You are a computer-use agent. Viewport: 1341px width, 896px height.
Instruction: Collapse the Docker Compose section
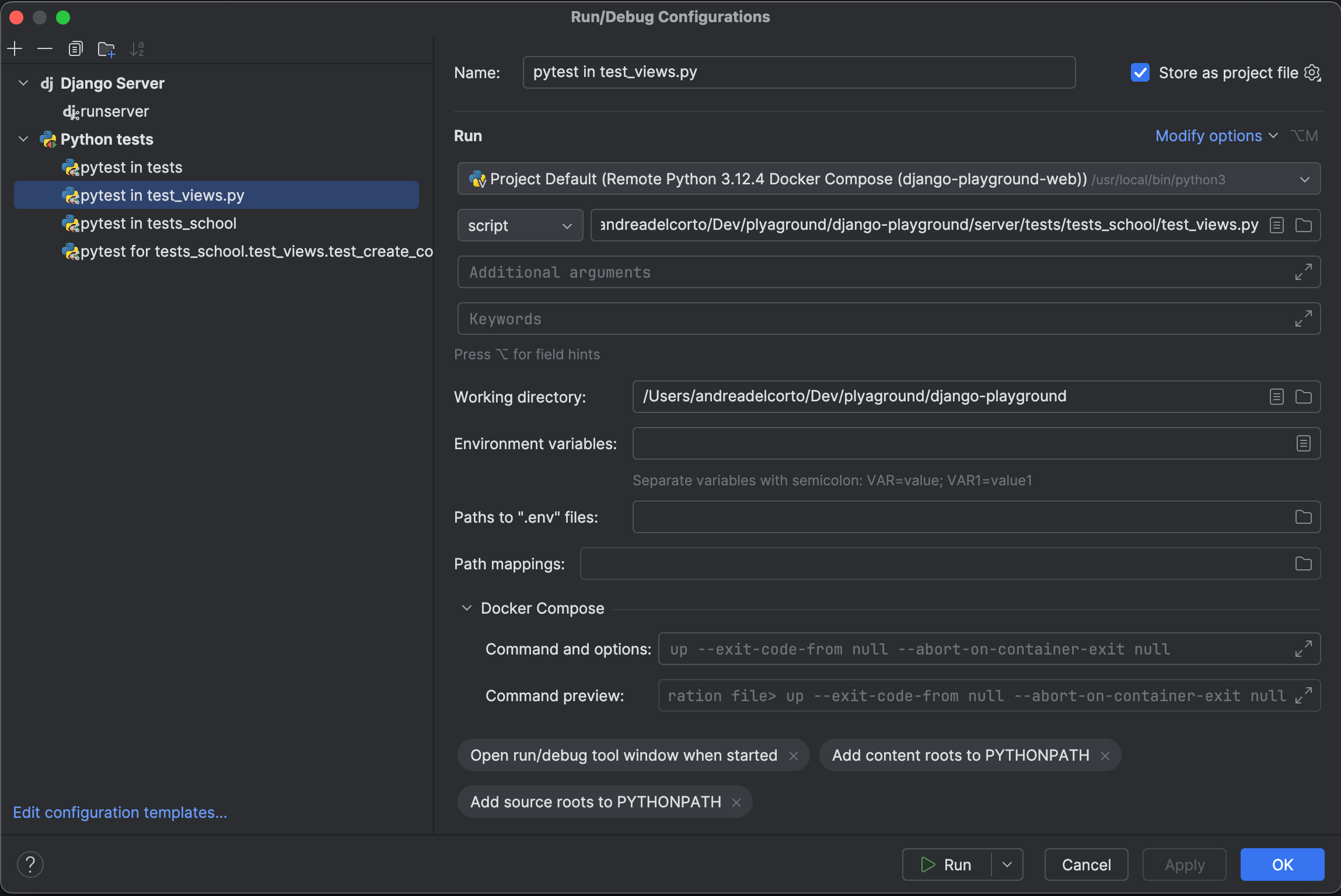click(467, 608)
